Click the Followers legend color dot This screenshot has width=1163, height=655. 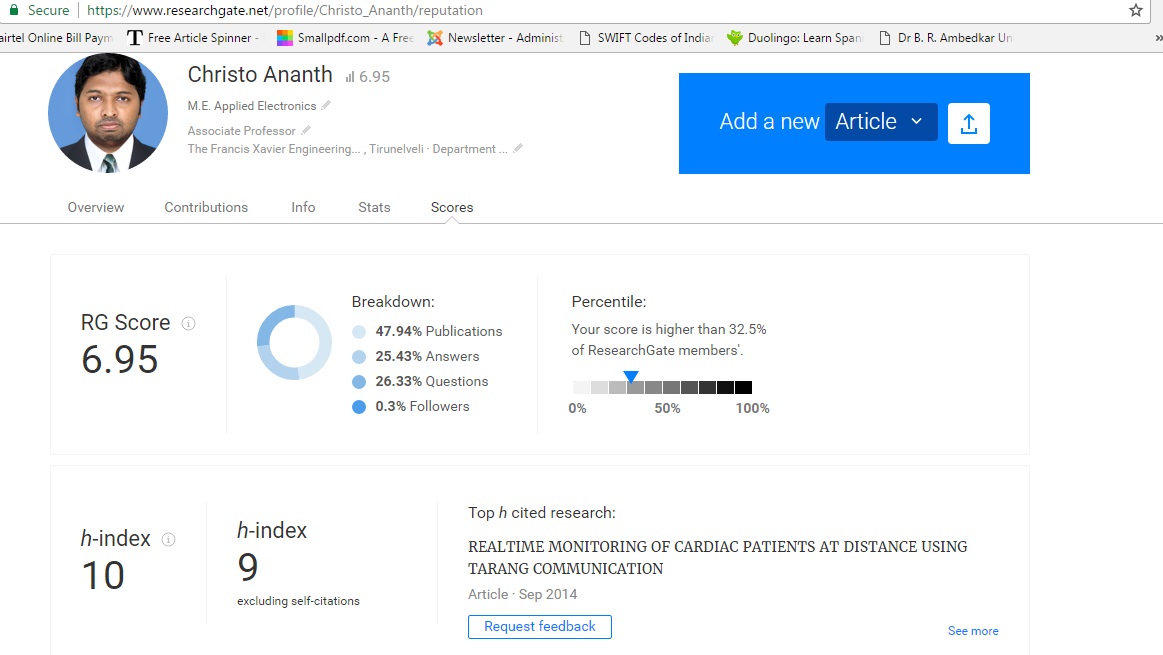(x=359, y=407)
